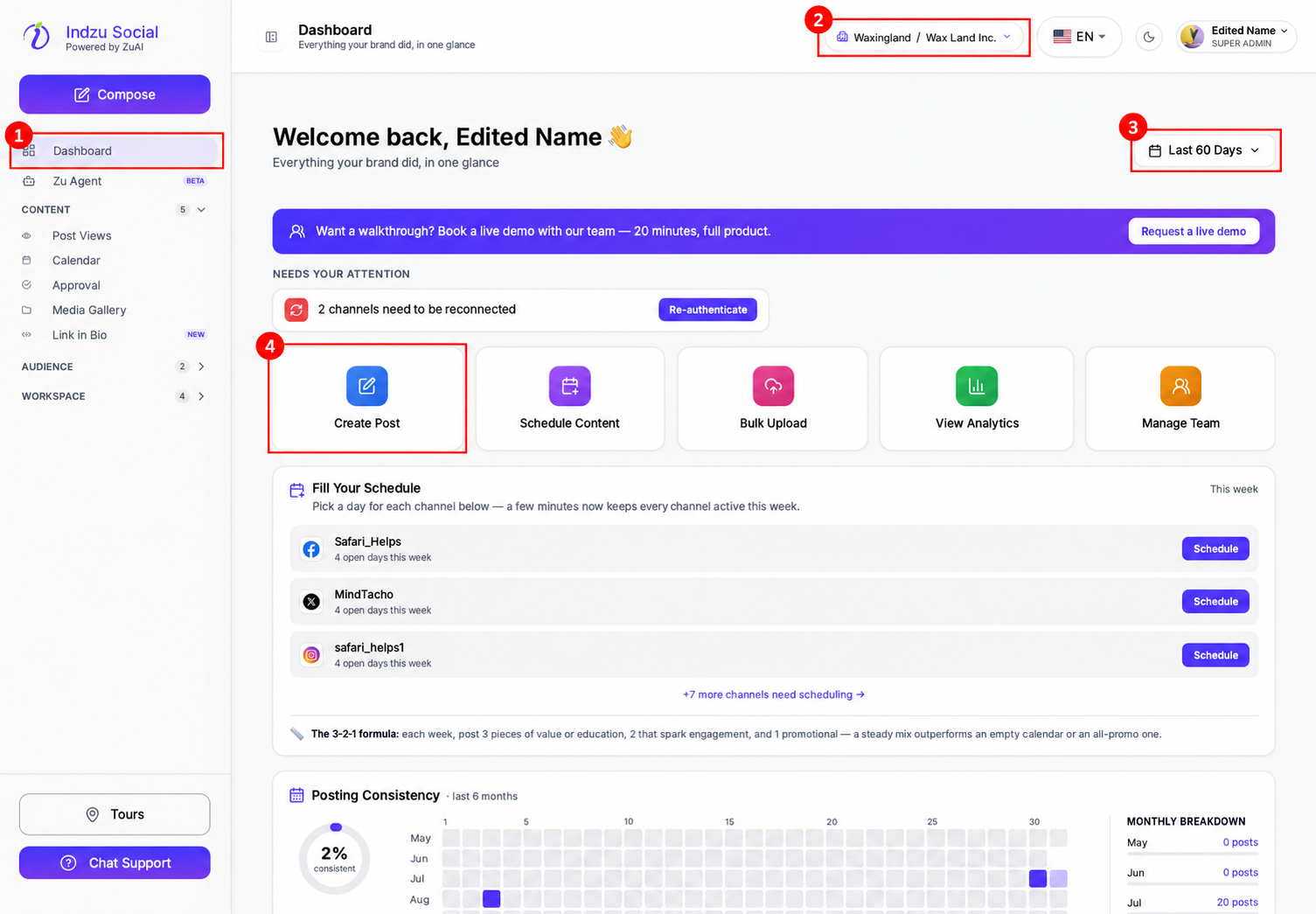Click the Zu Agent robot icon
The width and height of the screenshot is (1316, 914).
click(x=29, y=181)
